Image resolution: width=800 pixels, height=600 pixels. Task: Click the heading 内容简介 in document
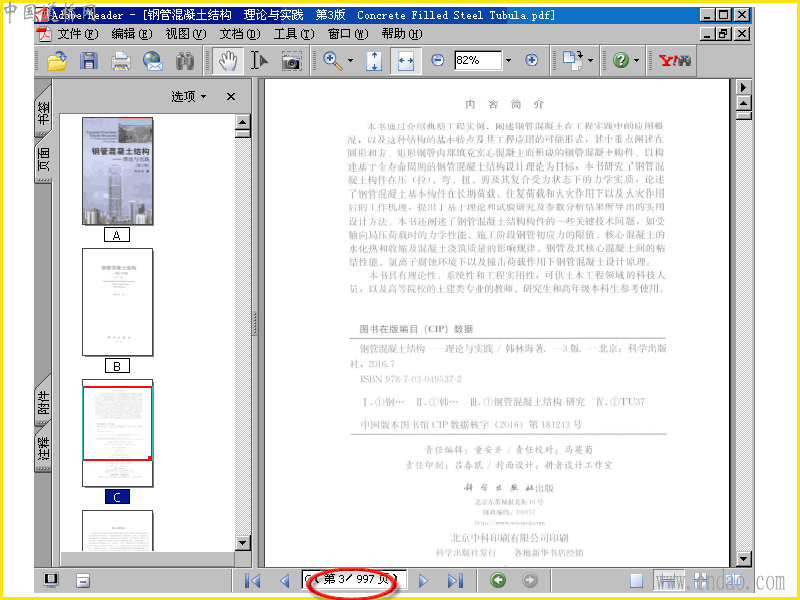(x=505, y=105)
